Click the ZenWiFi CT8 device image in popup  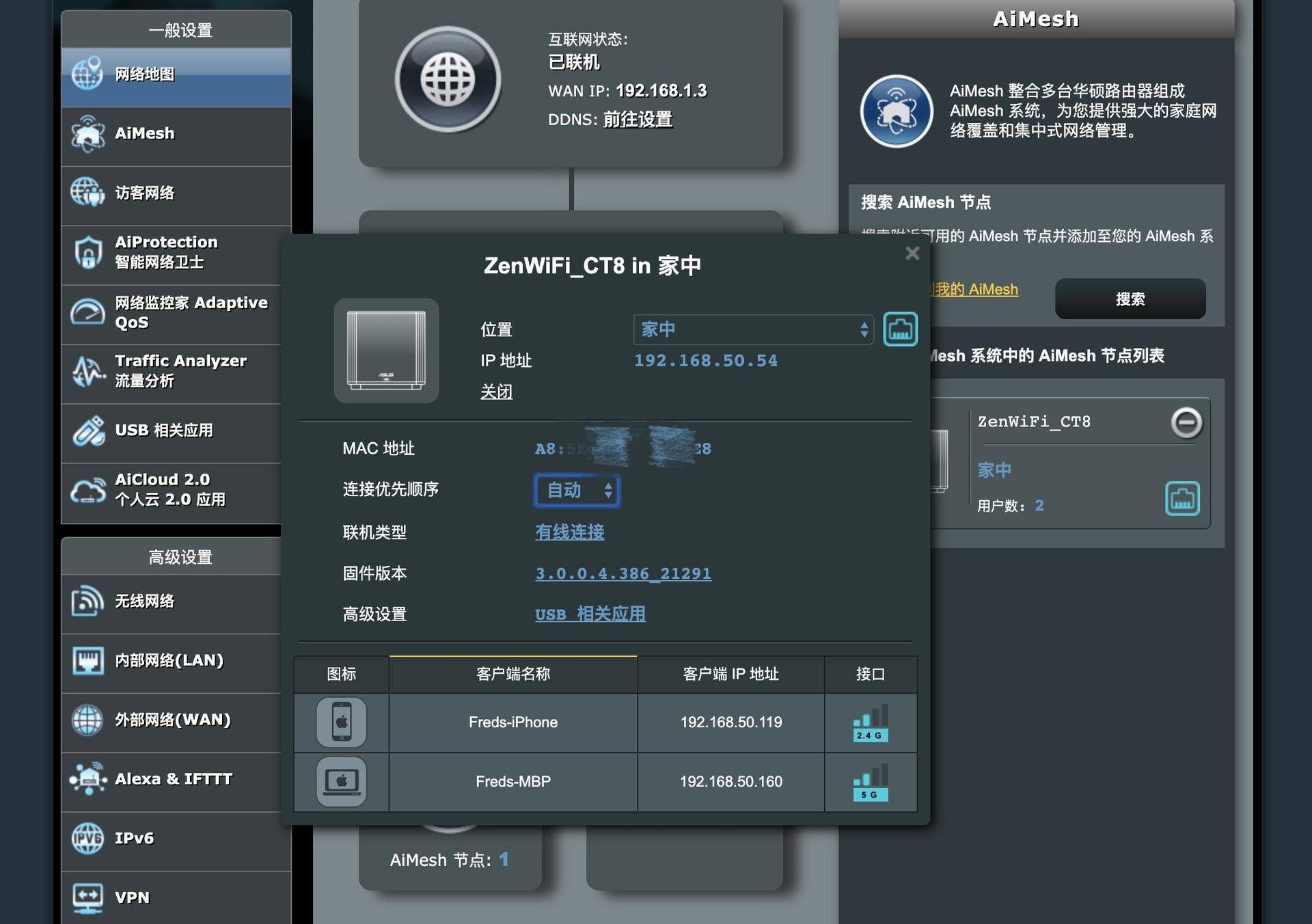[x=386, y=351]
